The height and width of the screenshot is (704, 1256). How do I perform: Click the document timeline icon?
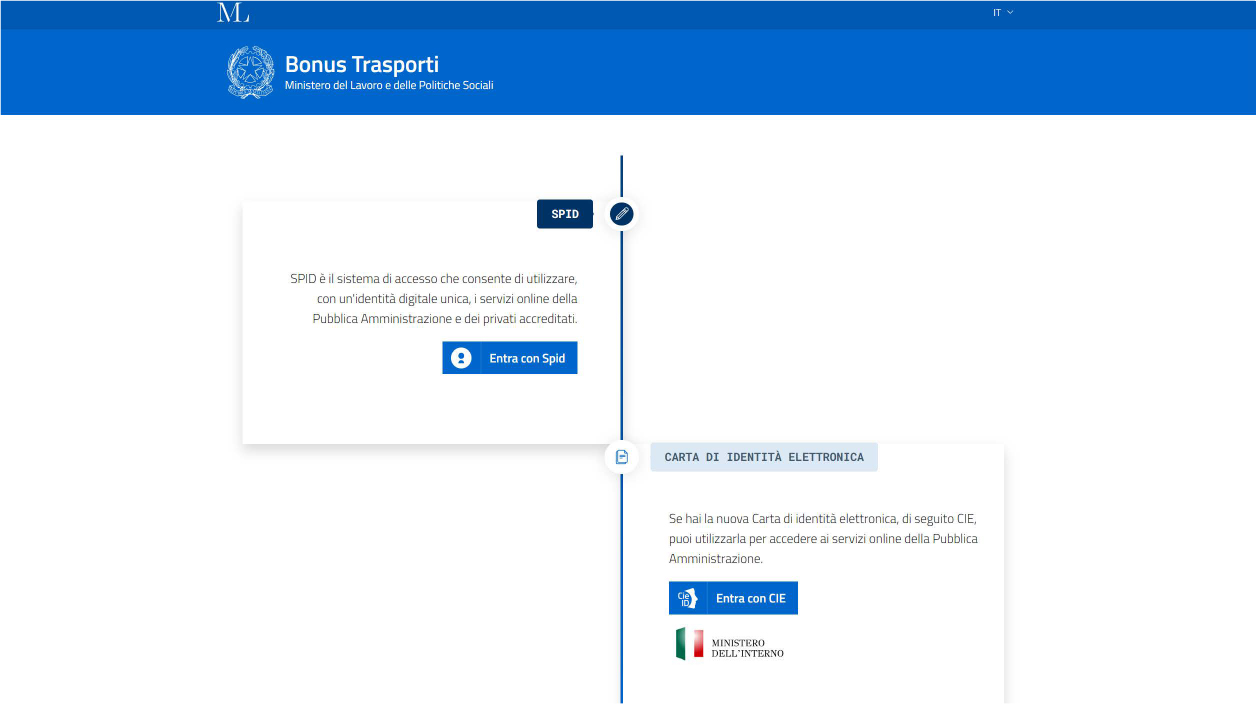(622, 457)
